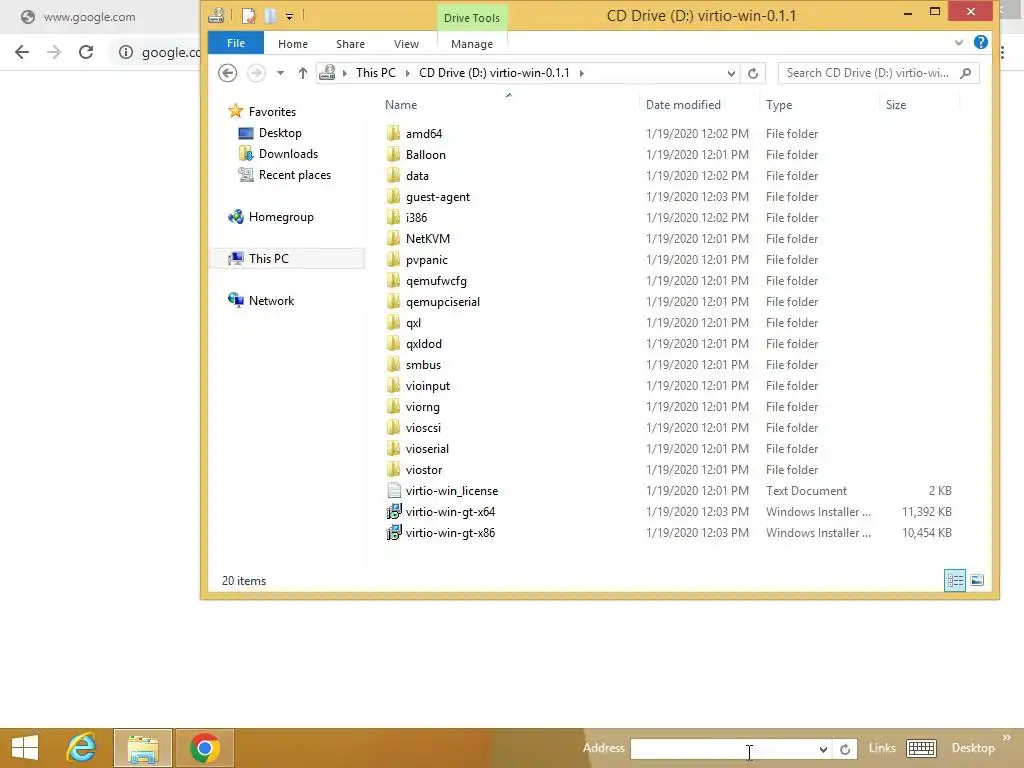Select the Balloon folder icon
The height and width of the screenshot is (768, 1024).
(393, 154)
